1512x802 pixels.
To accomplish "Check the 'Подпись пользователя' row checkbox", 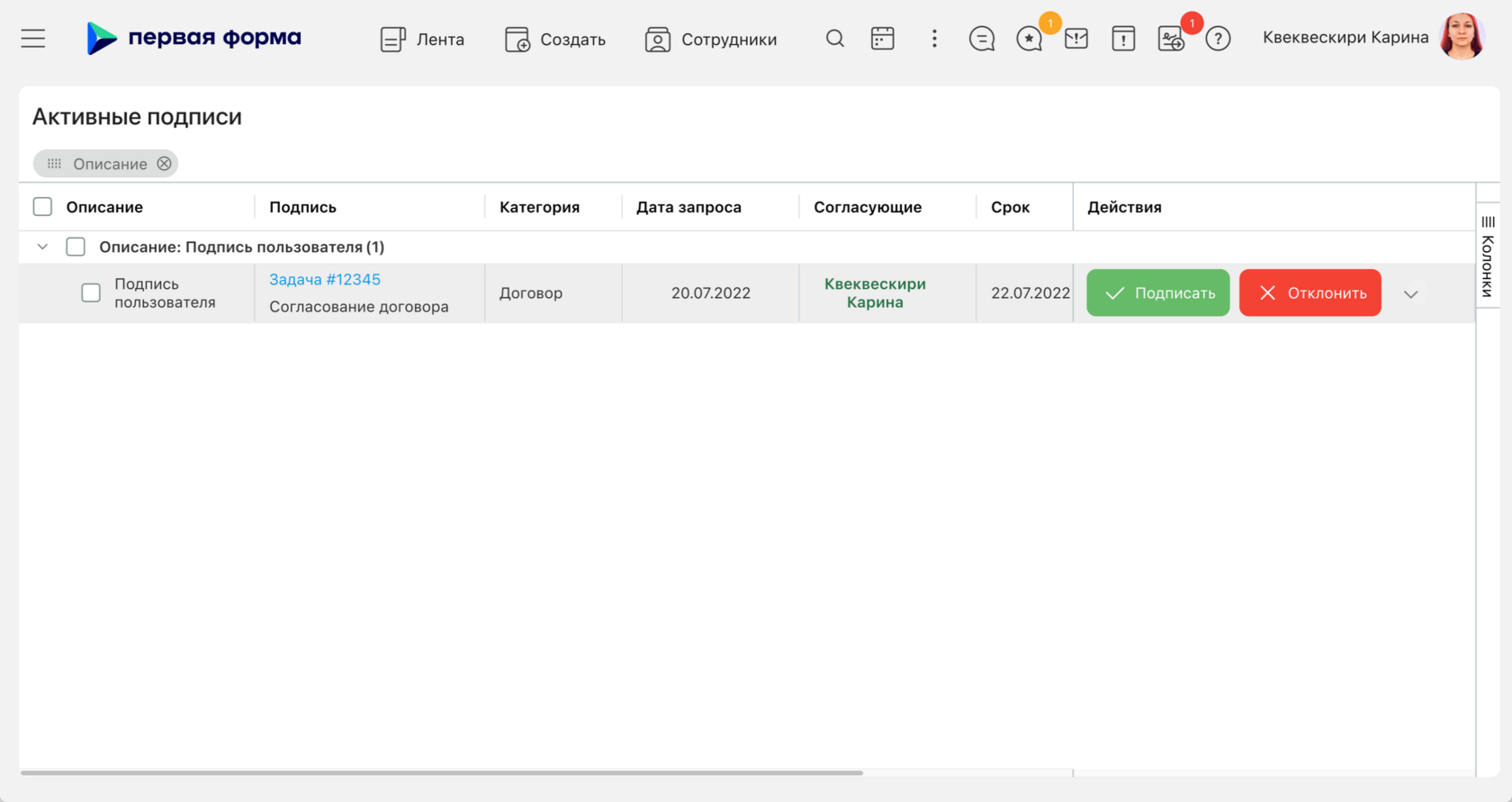I will tap(91, 293).
